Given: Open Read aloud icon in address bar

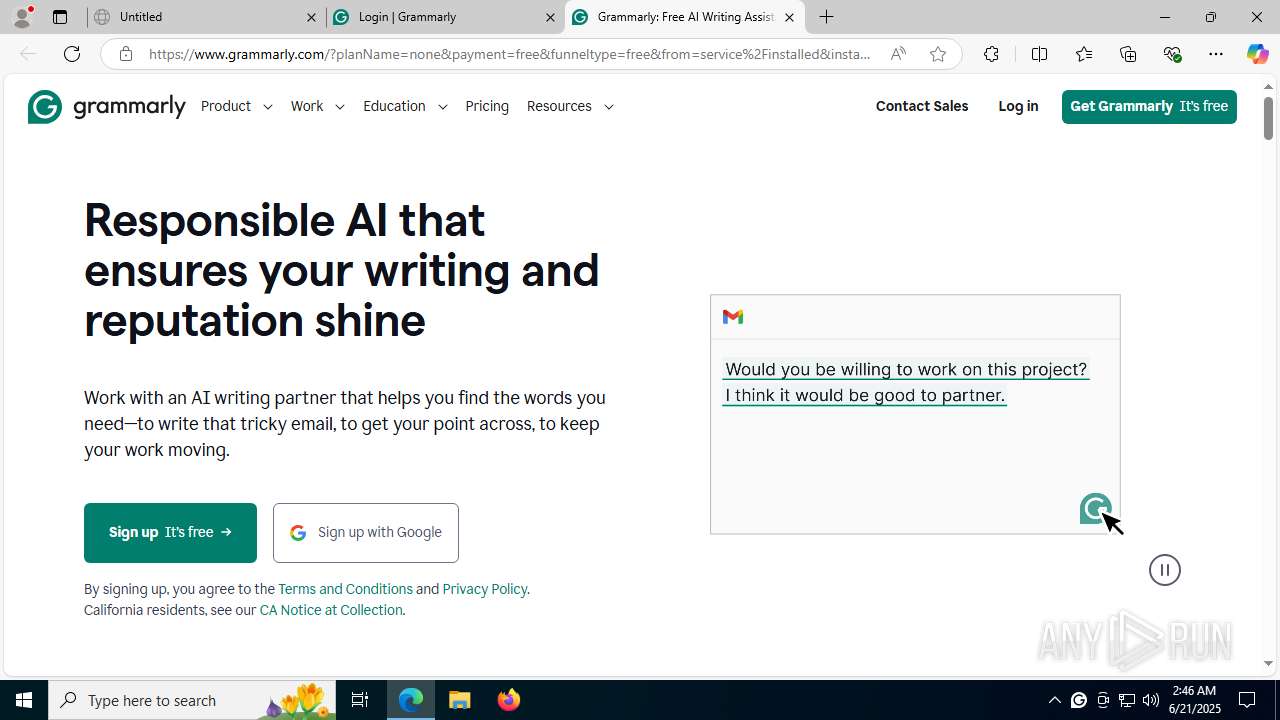Looking at the screenshot, I should click(x=898, y=54).
